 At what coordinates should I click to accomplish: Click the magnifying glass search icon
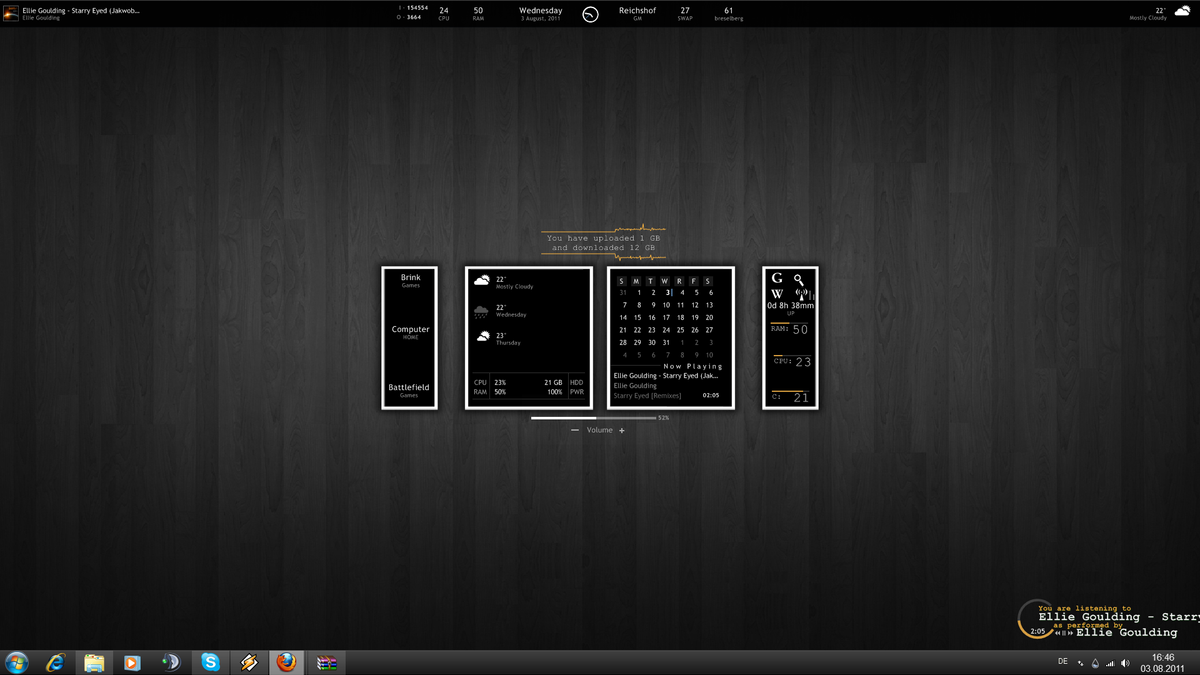tap(800, 280)
